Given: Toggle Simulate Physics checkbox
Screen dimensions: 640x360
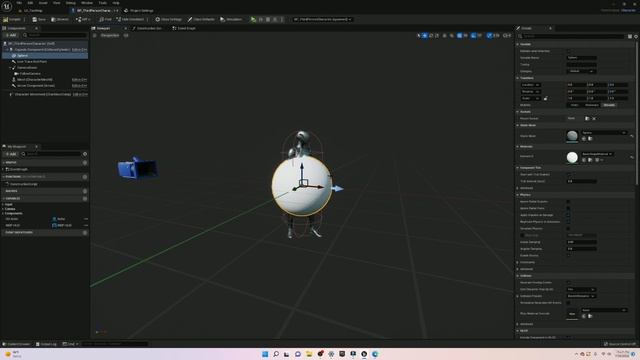Looking at the screenshot, I should click(568, 229).
